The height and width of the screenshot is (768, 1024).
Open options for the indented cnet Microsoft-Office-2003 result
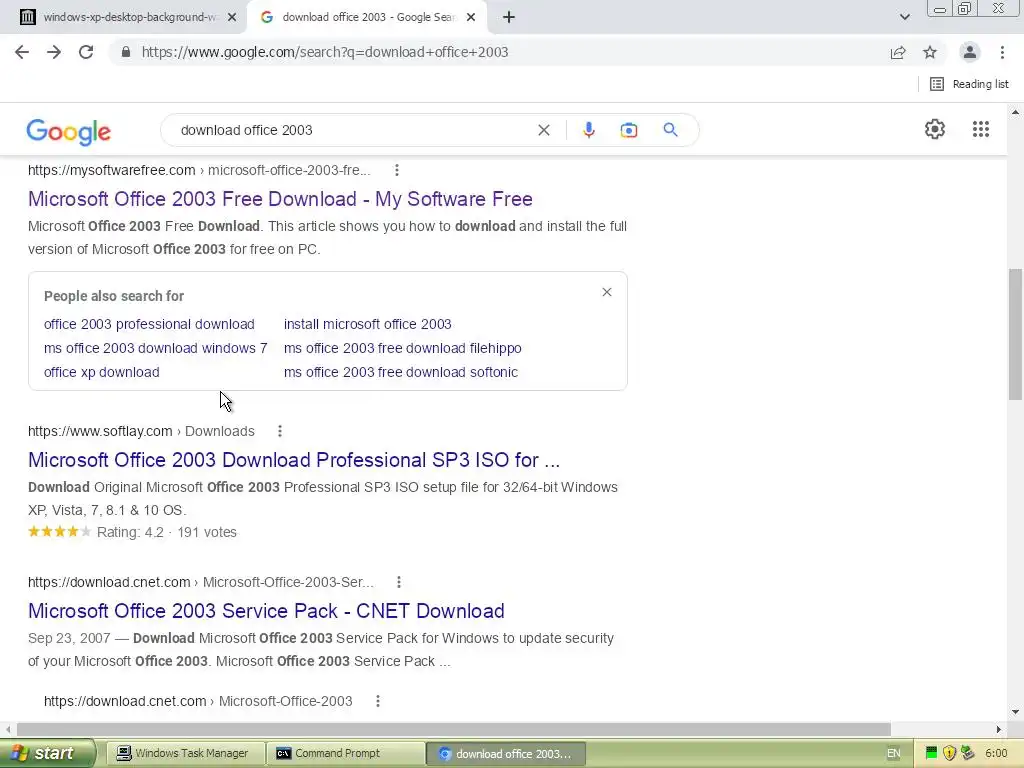tap(377, 701)
